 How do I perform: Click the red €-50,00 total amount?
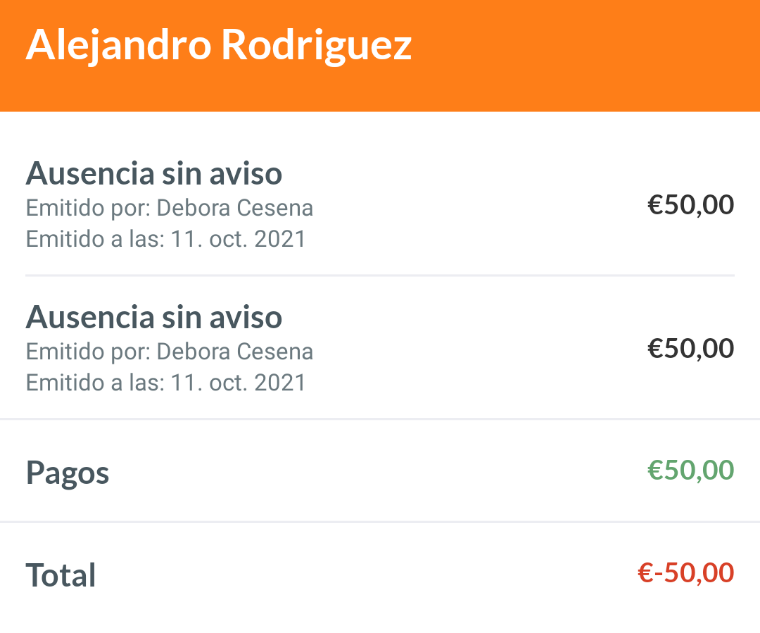[685, 573]
